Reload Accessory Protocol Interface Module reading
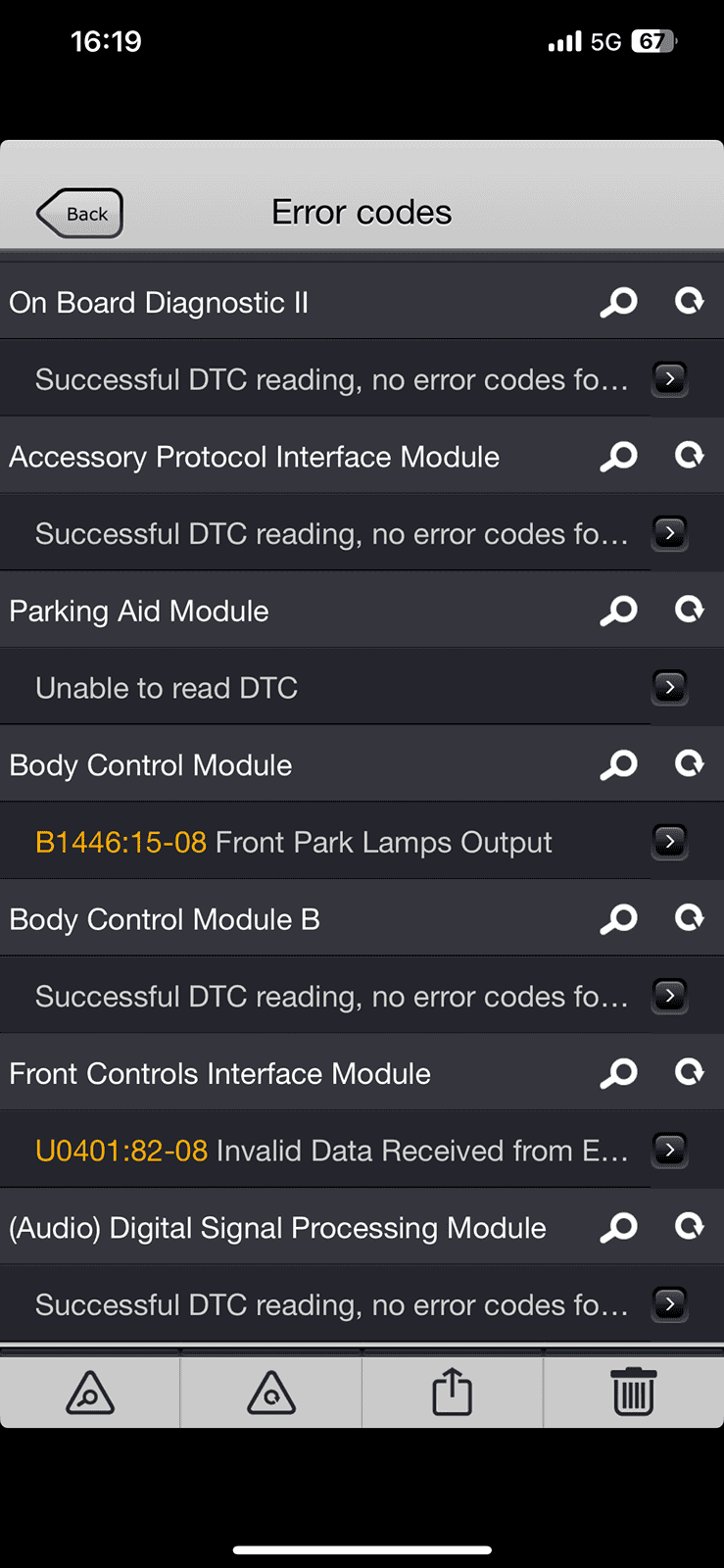 [x=690, y=456]
